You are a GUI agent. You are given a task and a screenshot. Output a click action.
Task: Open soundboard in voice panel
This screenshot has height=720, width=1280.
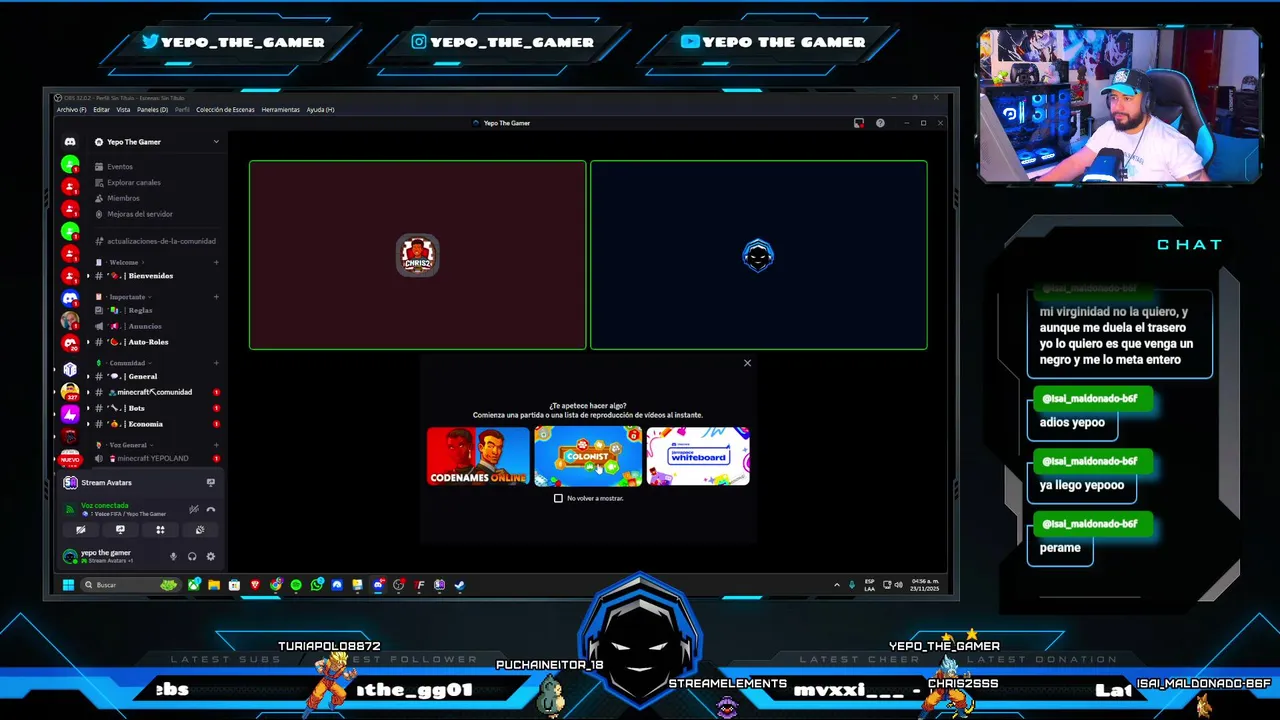pos(200,530)
